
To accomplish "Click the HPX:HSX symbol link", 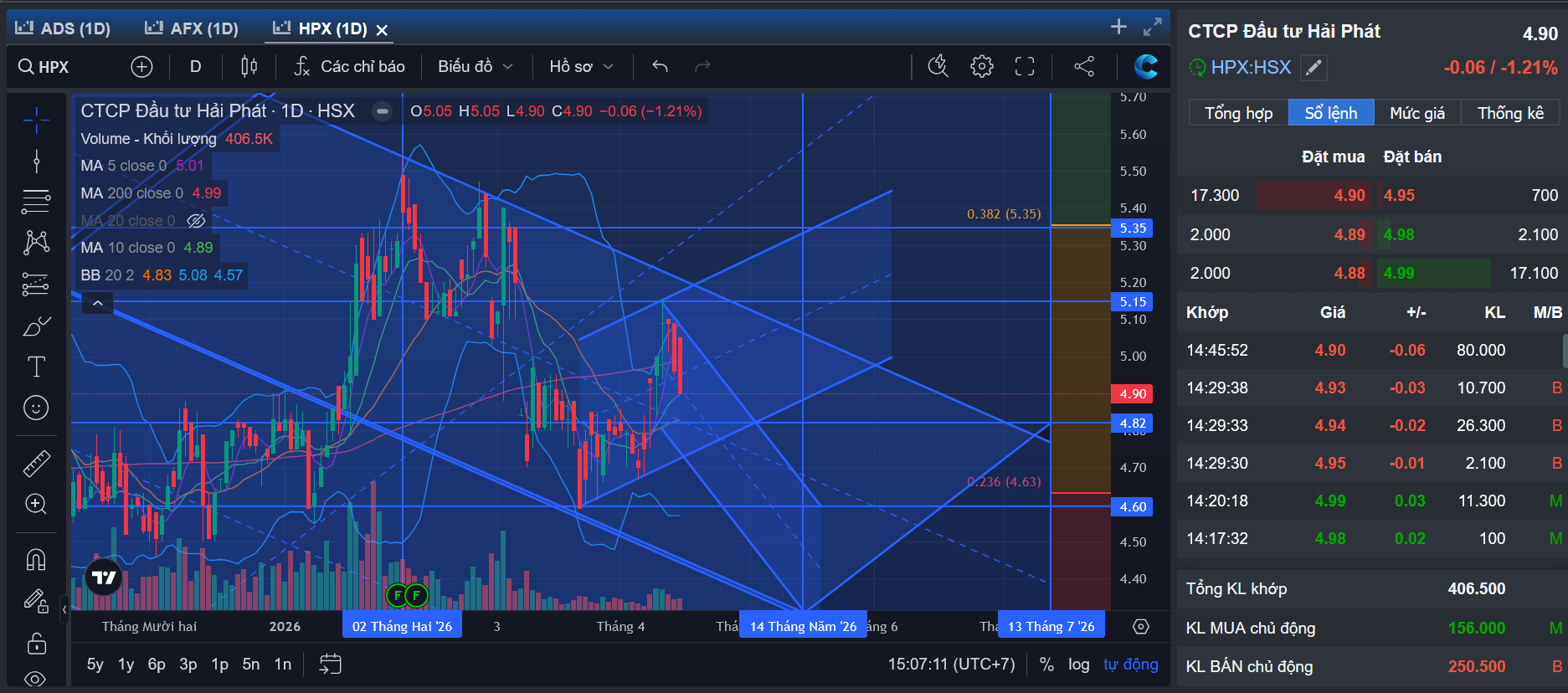I will [1251, 67].
